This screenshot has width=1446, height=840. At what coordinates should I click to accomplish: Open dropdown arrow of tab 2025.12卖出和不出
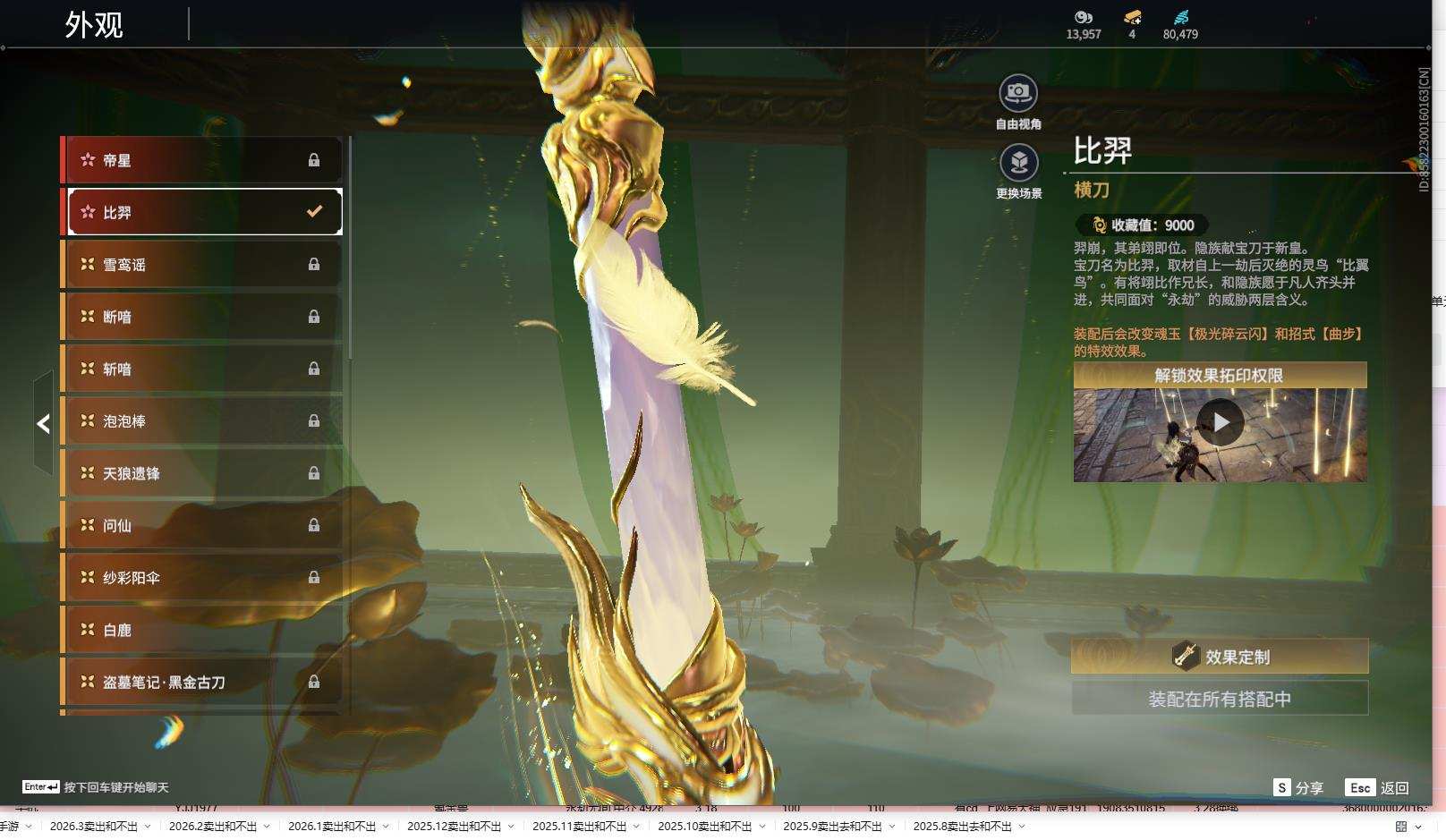tap(511, 827)
